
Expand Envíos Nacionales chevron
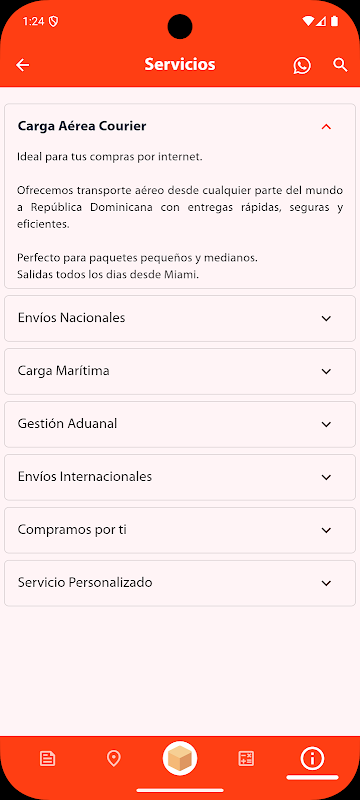click(x=326, y=318)
